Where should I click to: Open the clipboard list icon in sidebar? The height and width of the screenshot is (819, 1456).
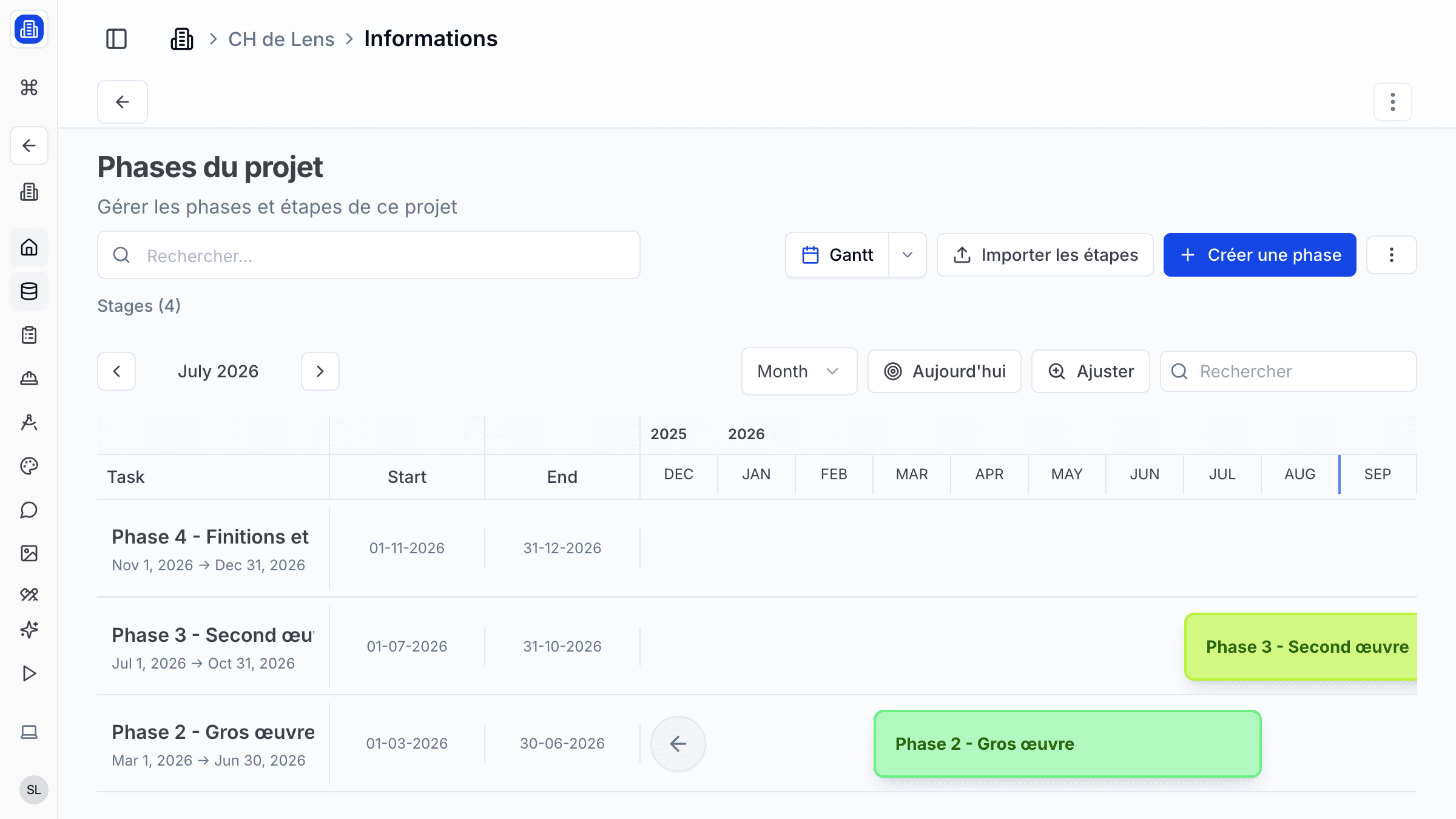click(29, 335)
